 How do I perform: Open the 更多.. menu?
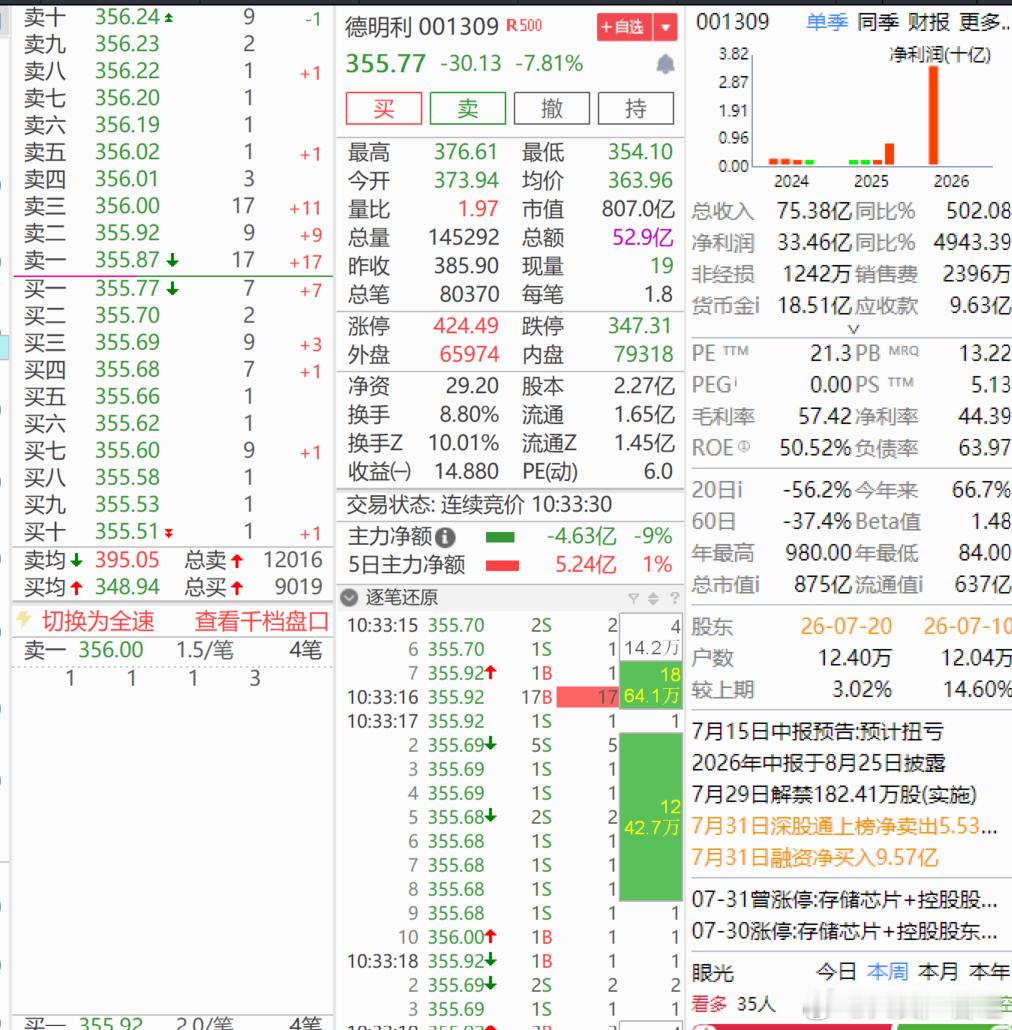(x=984, y=22)
